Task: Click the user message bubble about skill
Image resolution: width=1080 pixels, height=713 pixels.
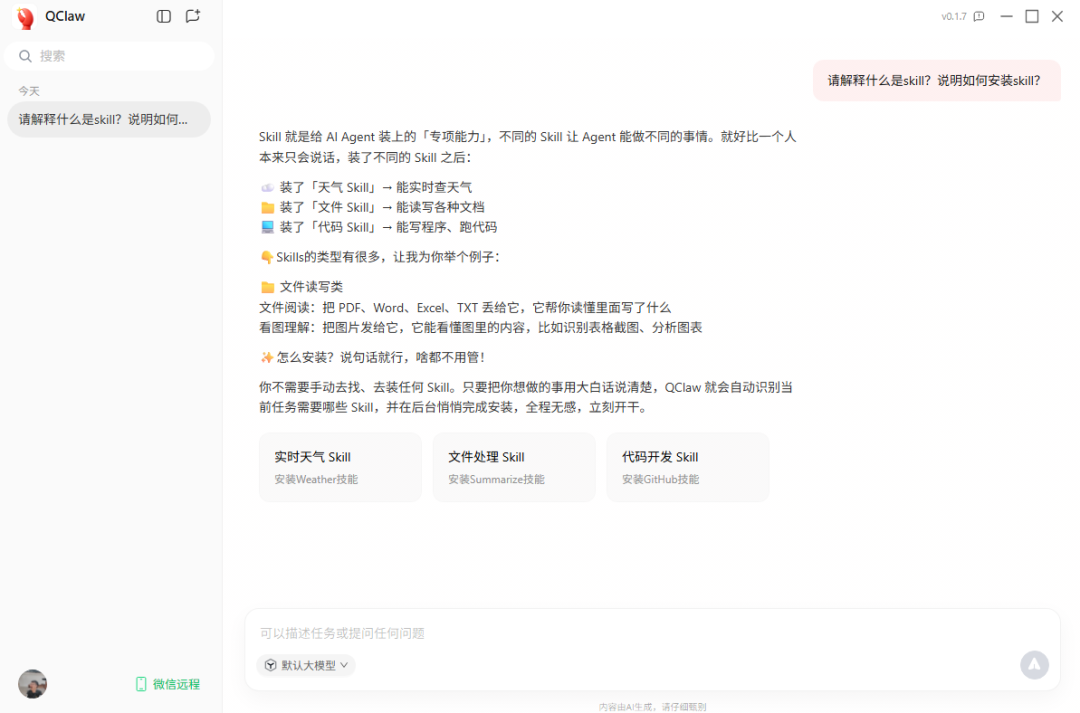Action: point(937,81)
